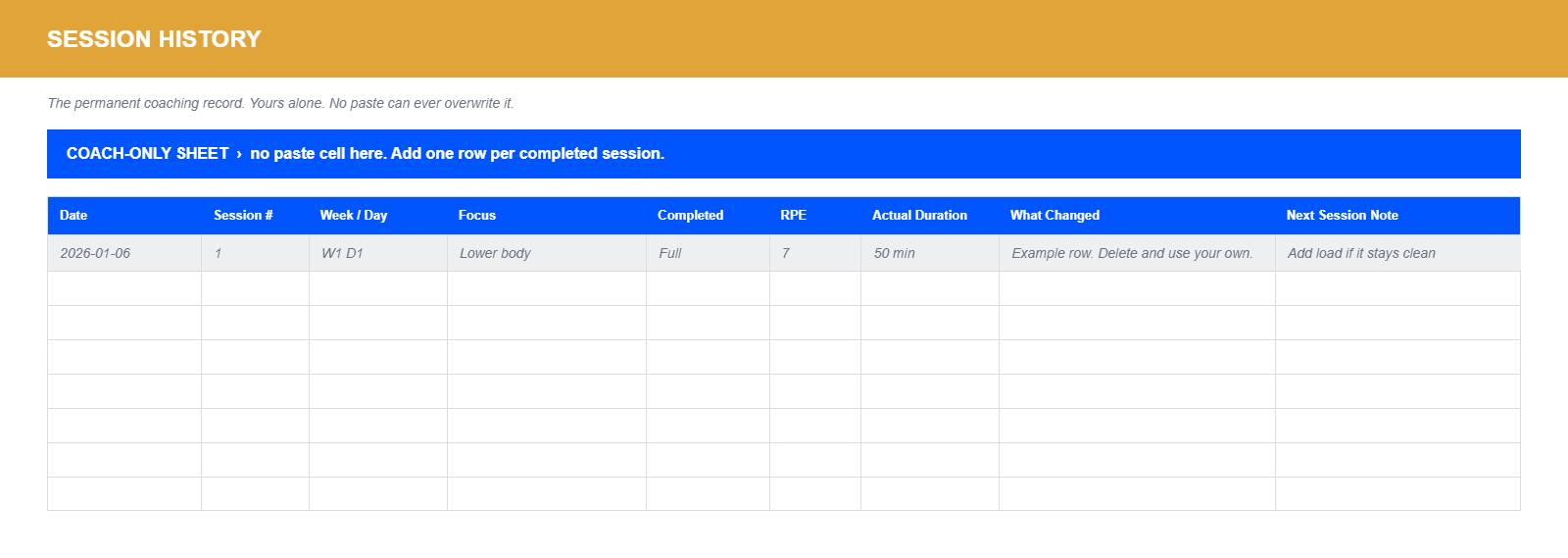The width and height of the screenshot is (1568, 558).
Task: Click the Example row. Delete cell
Action: coord(1138,253)
